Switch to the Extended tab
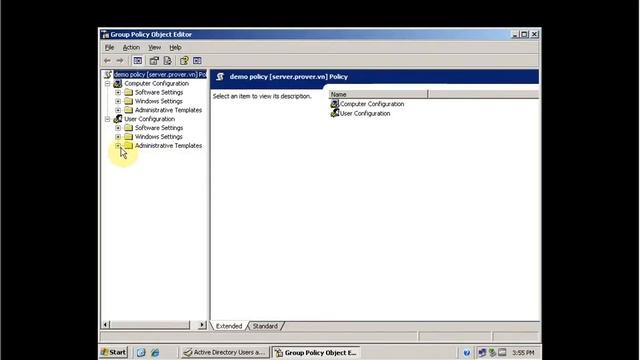Viewport: 640px width, 360px height. (x=229, y=326)
